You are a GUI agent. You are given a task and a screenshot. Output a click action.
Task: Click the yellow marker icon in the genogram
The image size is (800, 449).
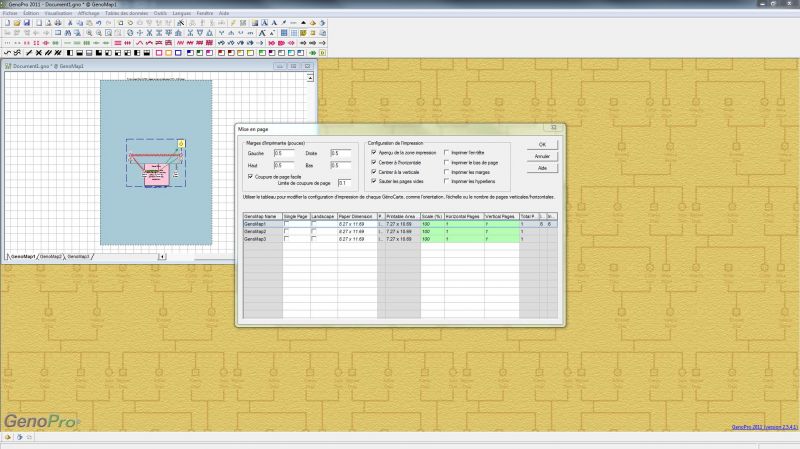point(180,144)
